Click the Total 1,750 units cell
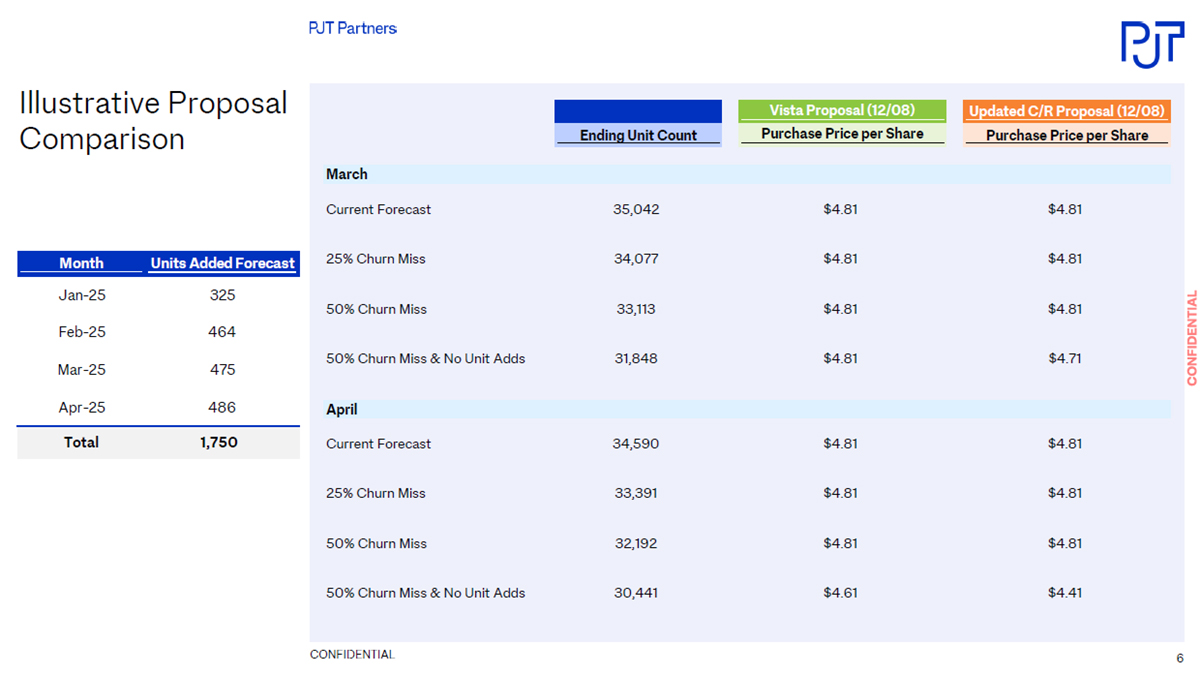This screenshot has width=1200, height=675. tap(219, 442)
